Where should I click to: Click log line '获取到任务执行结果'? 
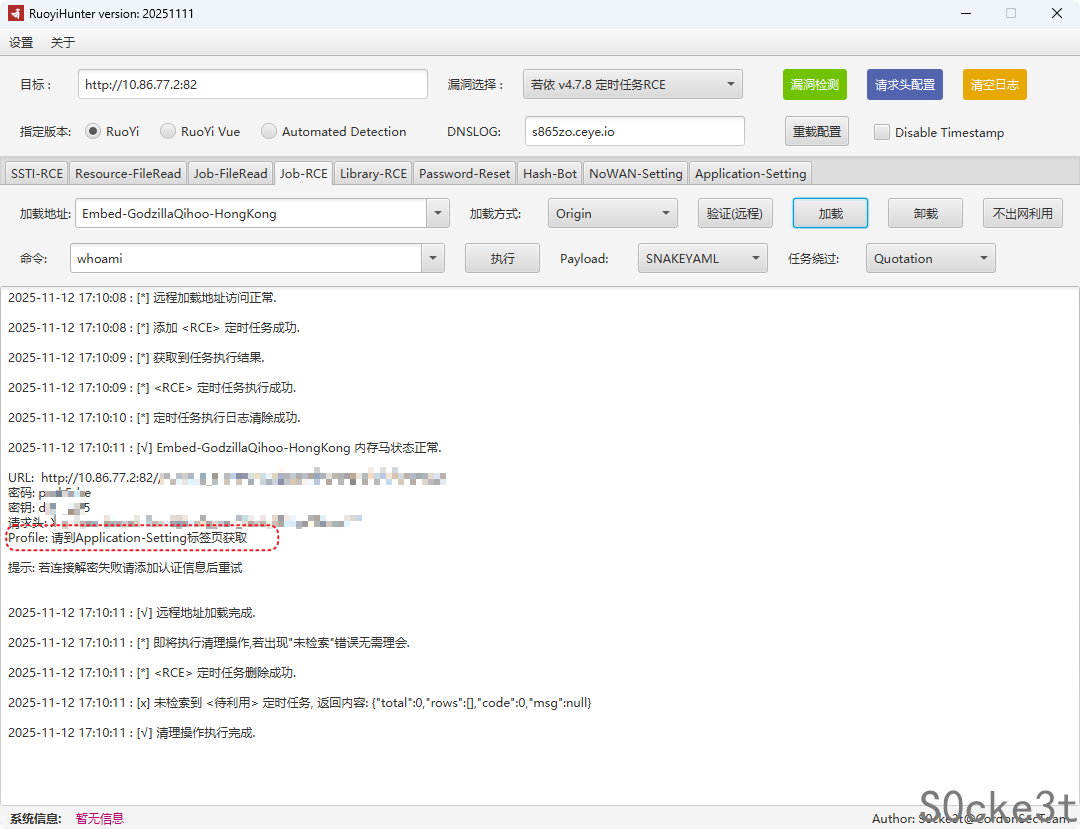[x=136, y=357]
